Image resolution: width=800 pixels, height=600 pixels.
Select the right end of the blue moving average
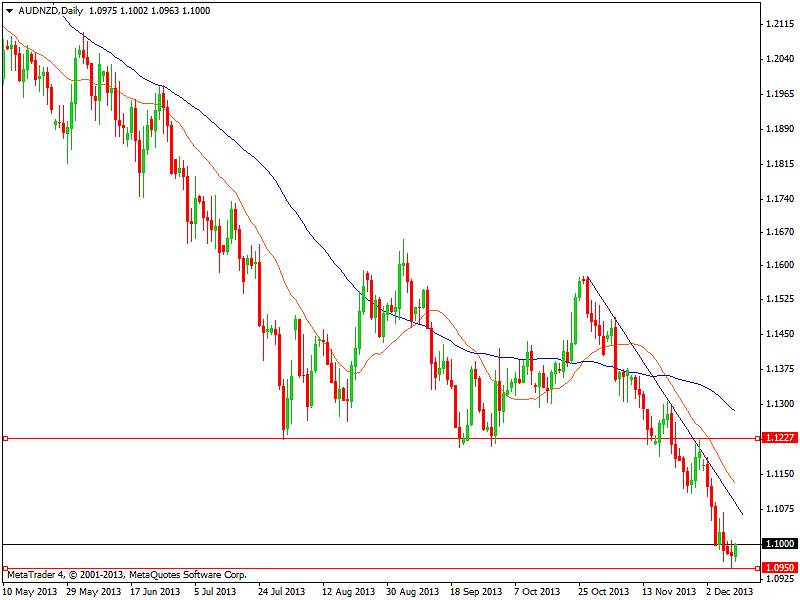click(x=735, y=410)
